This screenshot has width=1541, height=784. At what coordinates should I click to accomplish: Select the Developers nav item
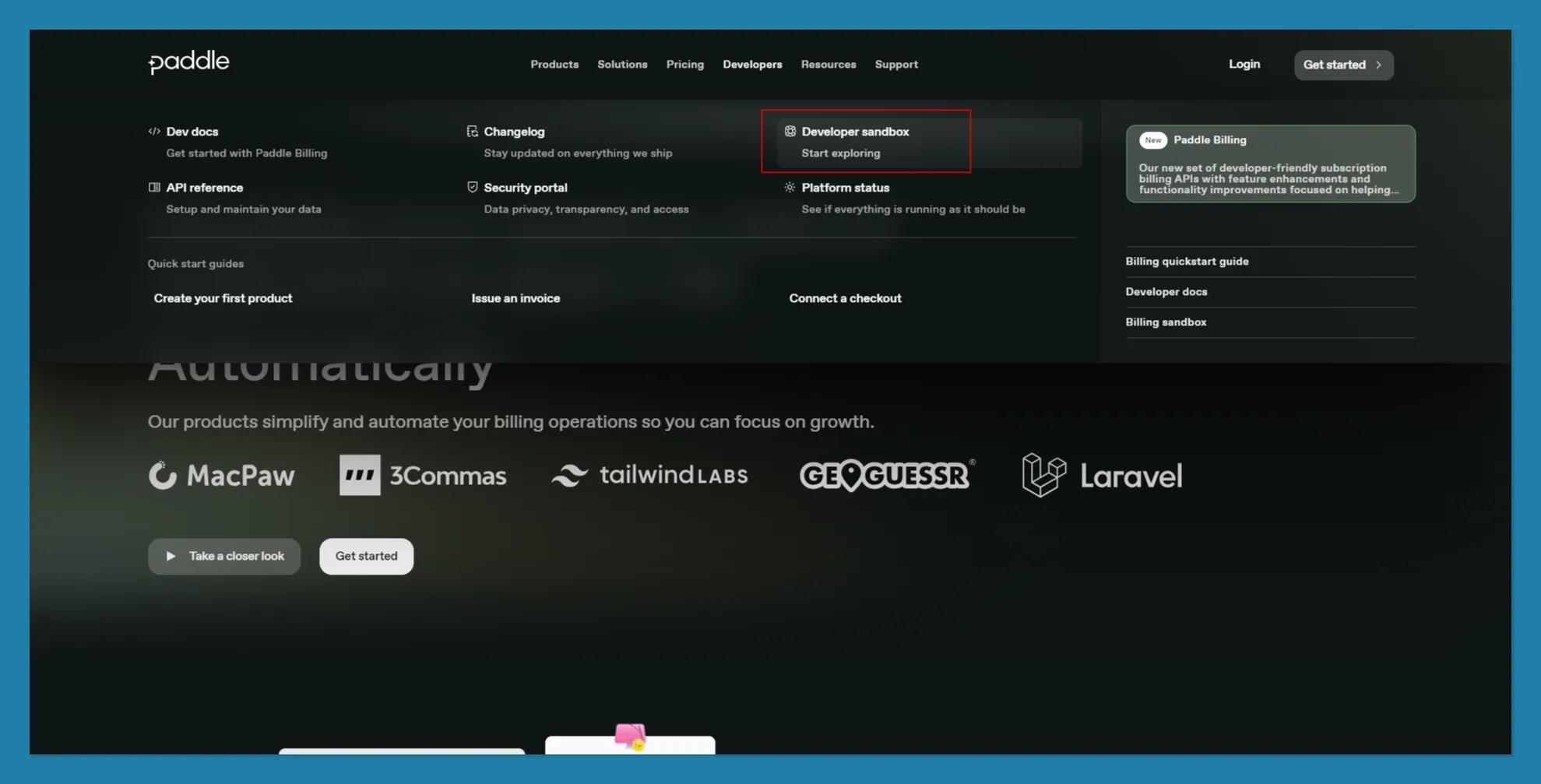tap(752, 65)
